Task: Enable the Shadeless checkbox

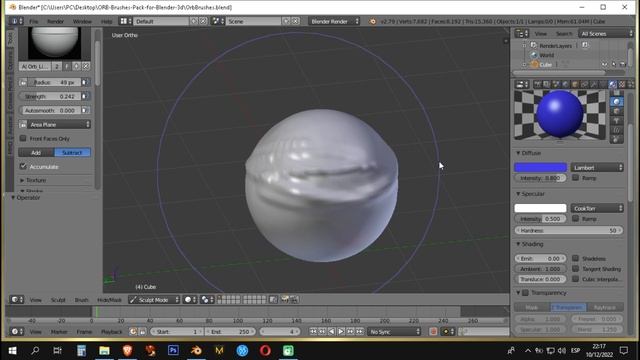Action: point(576,258)
